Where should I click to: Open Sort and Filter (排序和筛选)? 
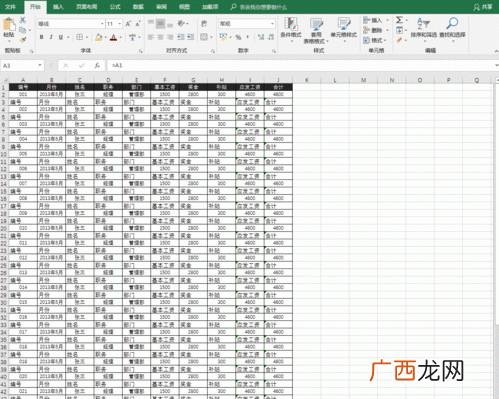coord(424,30)
